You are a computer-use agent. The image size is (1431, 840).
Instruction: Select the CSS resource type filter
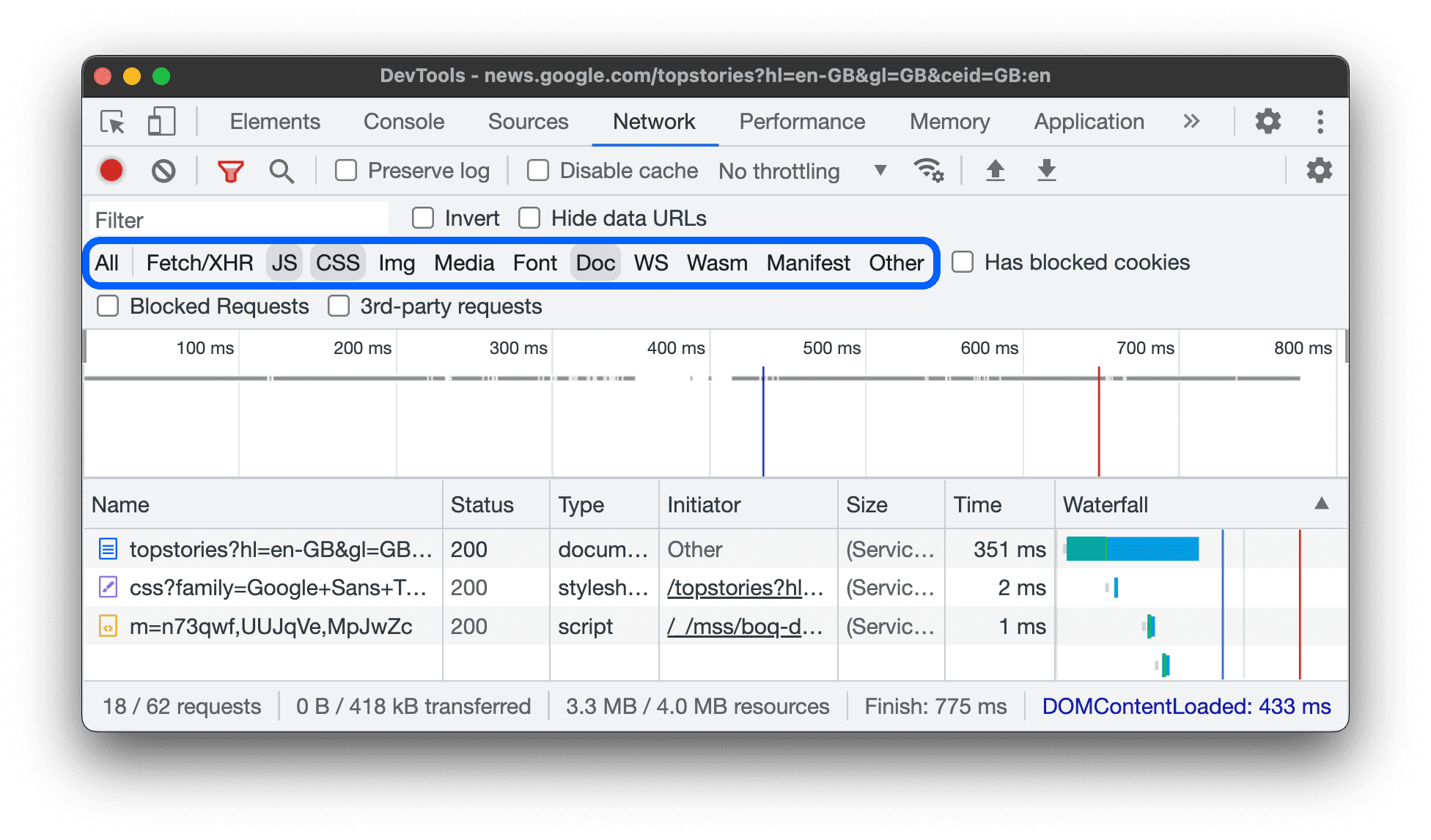point(337,263)
